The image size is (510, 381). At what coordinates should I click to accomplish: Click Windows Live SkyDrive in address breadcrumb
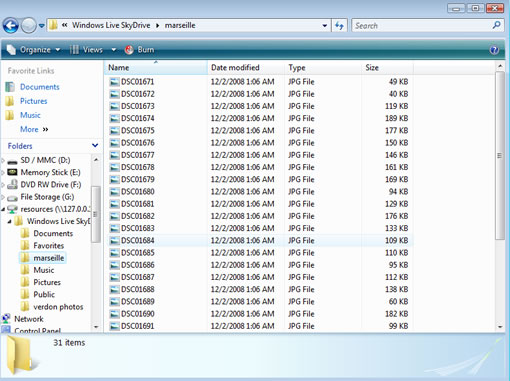point(111,25)
